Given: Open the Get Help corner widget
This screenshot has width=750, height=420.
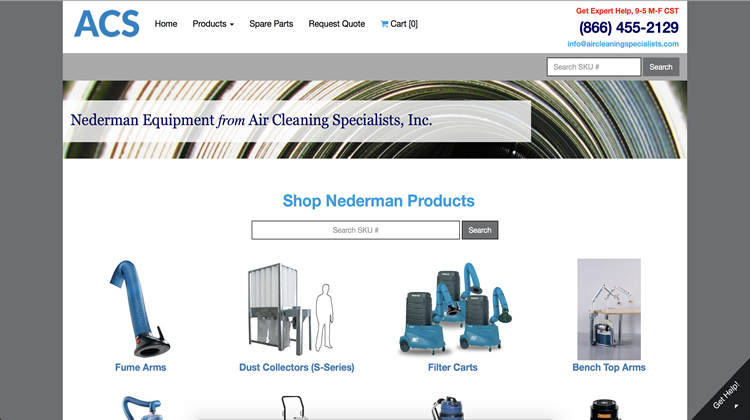Looking at the screenshot, I should [x=726, y=395].
